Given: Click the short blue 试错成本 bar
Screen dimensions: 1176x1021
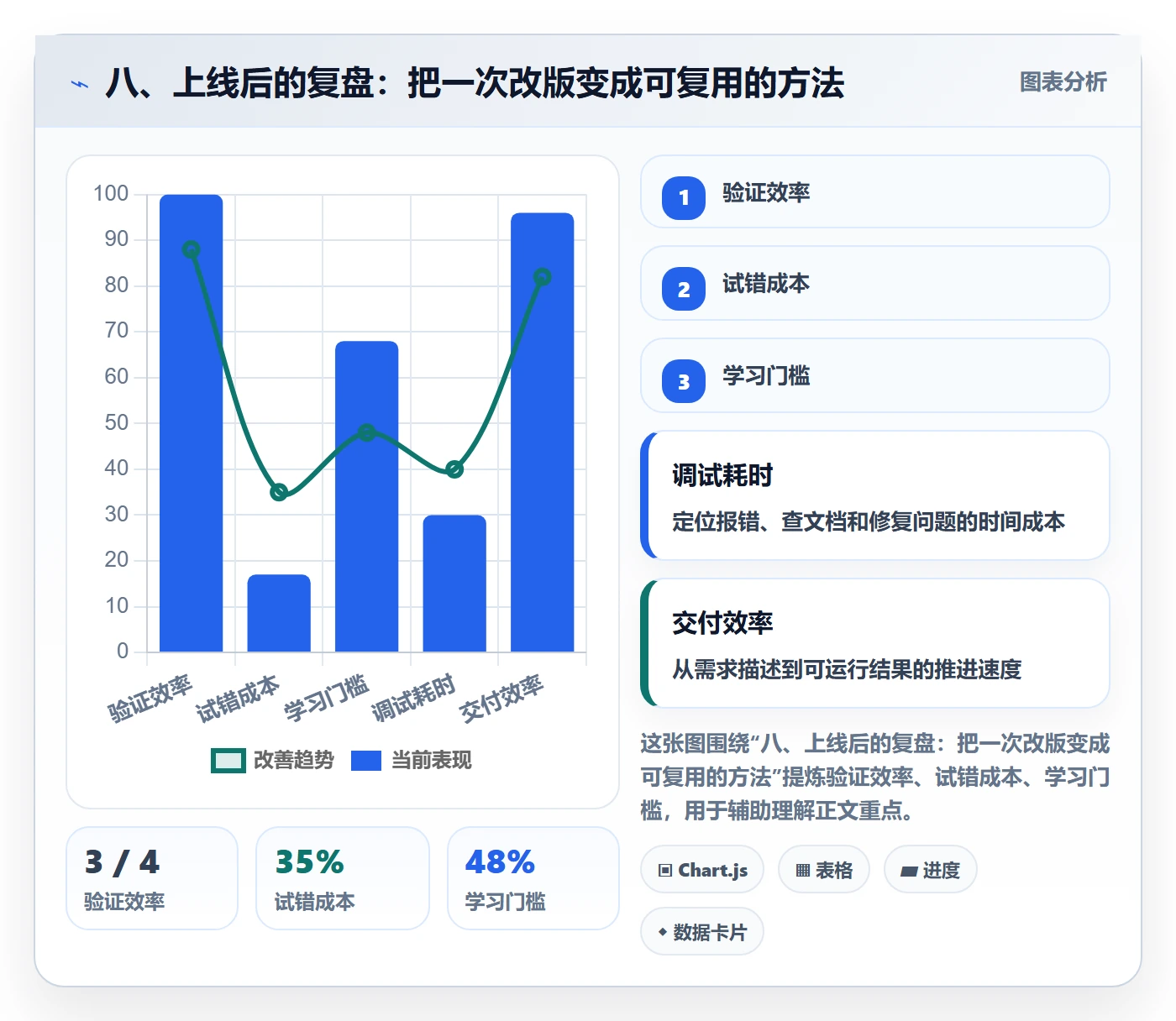Looking at the screenshot, I should coord(279,613).
